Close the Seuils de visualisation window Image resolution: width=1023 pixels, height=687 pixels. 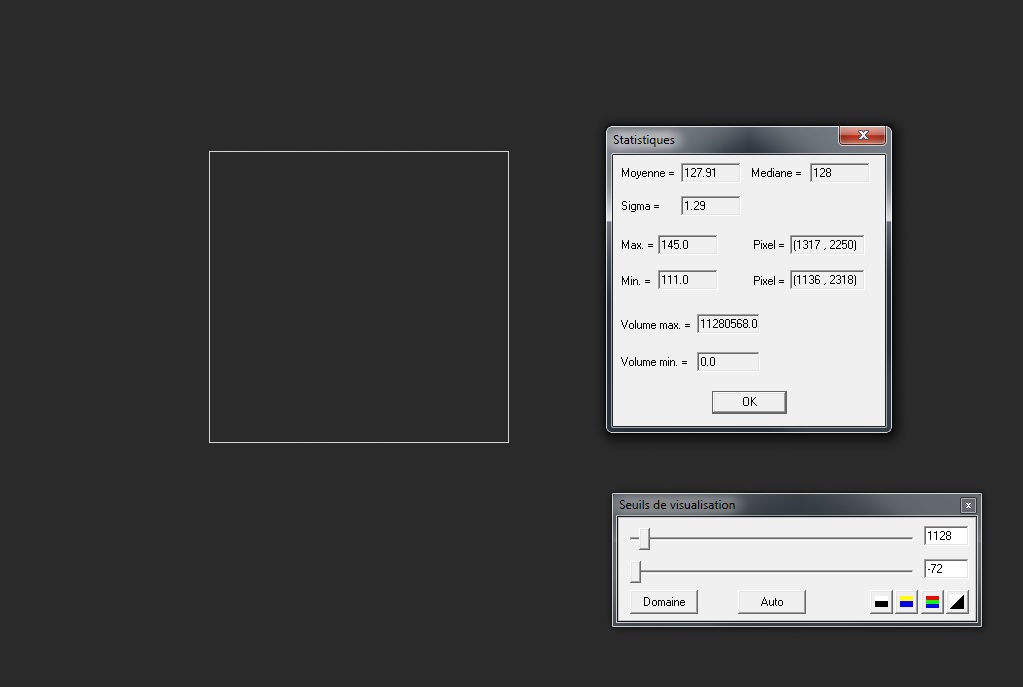click(x=968, y=505)
